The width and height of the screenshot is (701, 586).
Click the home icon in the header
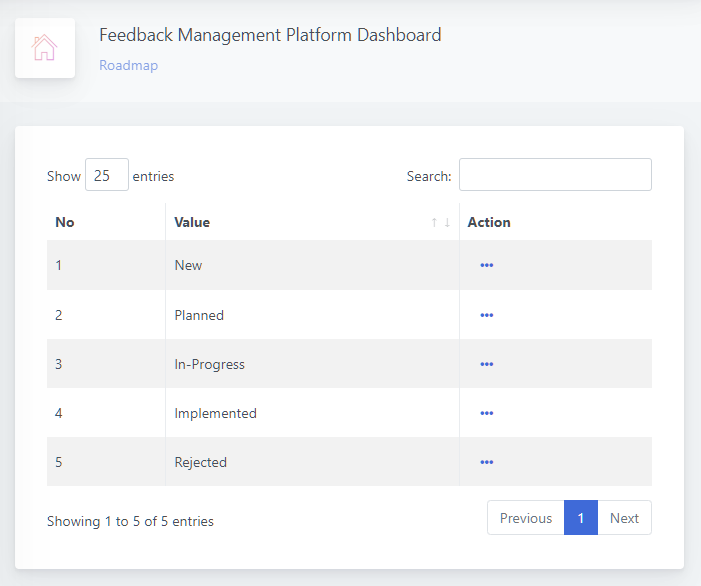(45, 48)
